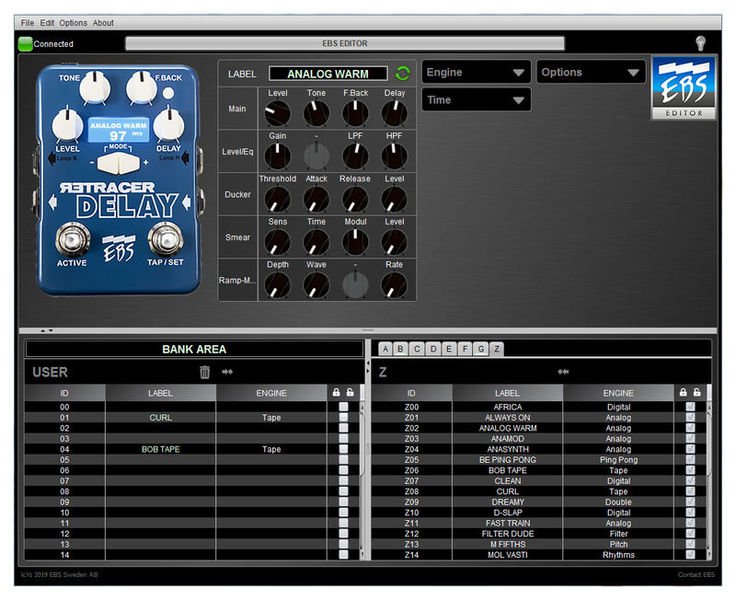
Task: Click the TAP/SET footswitch on the pedal
Action: 165,240
